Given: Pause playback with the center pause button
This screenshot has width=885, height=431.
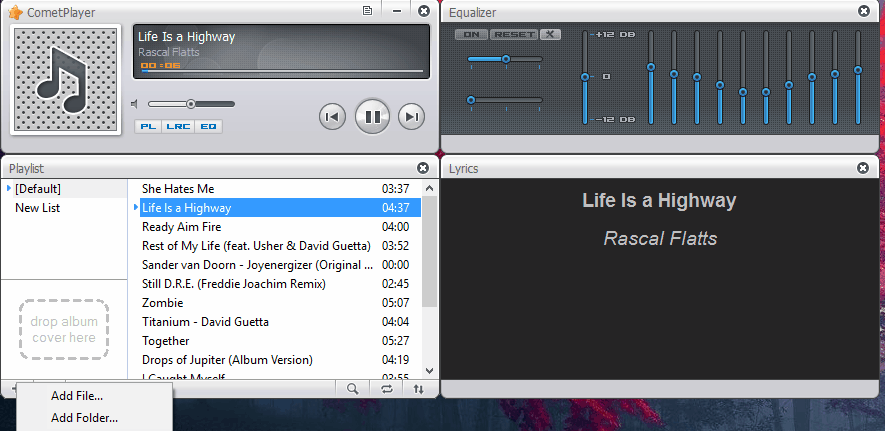Looking at the screenshot, I should (x=372, y=117).
